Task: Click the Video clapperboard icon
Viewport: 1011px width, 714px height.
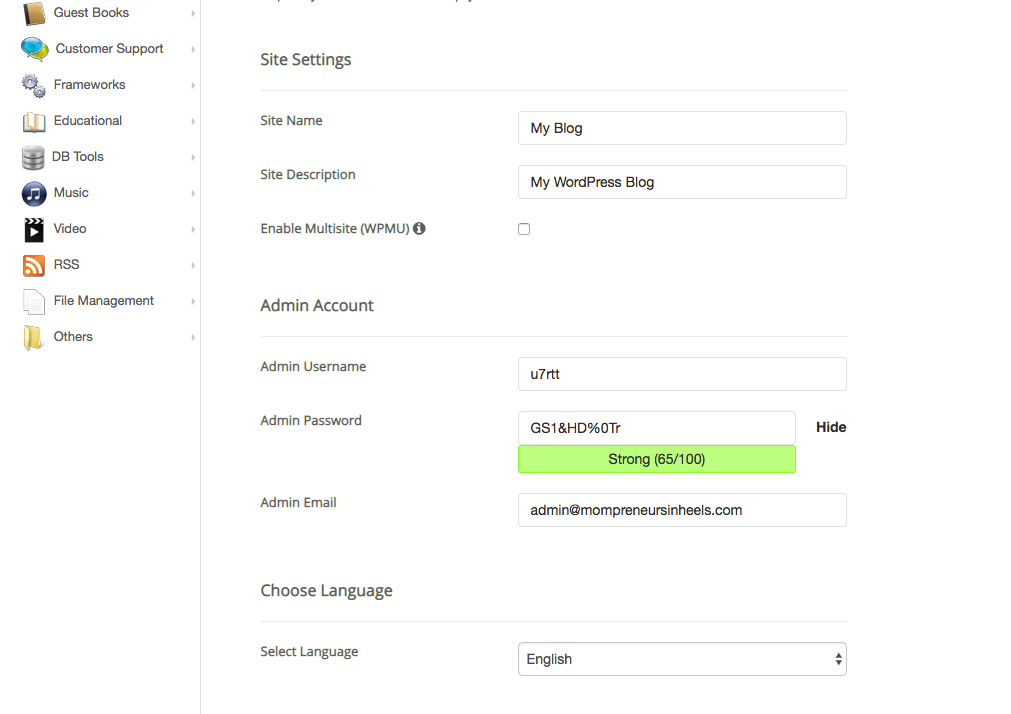Action: (x=34, y=230)
